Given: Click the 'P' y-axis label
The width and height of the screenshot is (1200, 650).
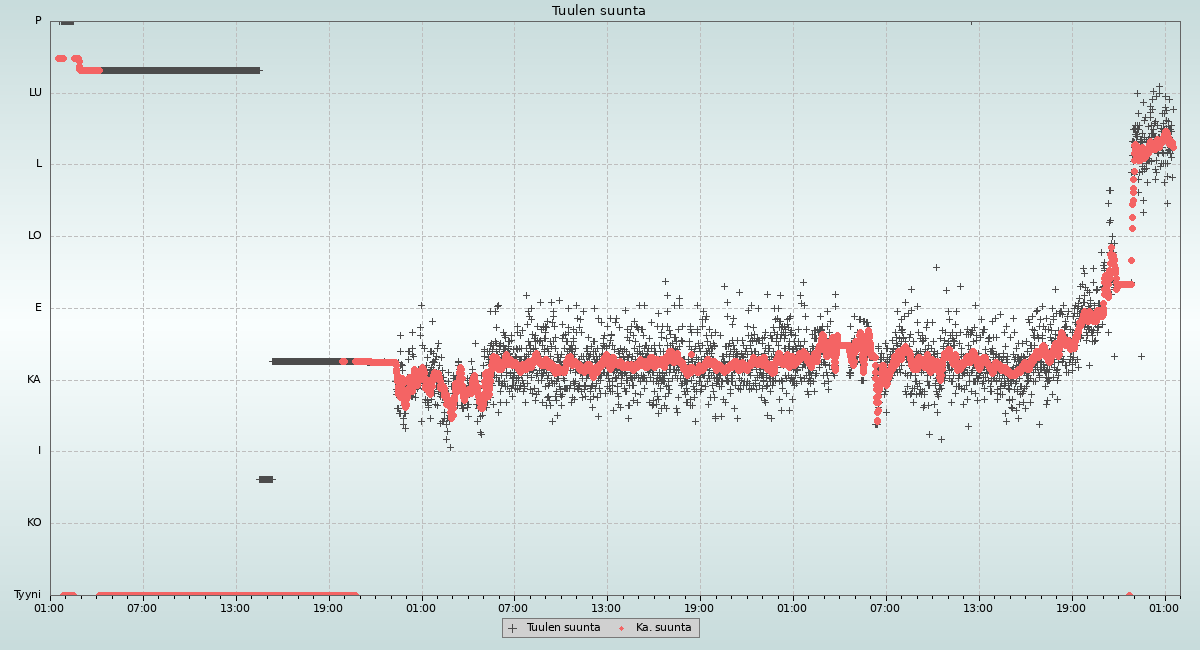Looking at the screenshot, I should 38,21.
